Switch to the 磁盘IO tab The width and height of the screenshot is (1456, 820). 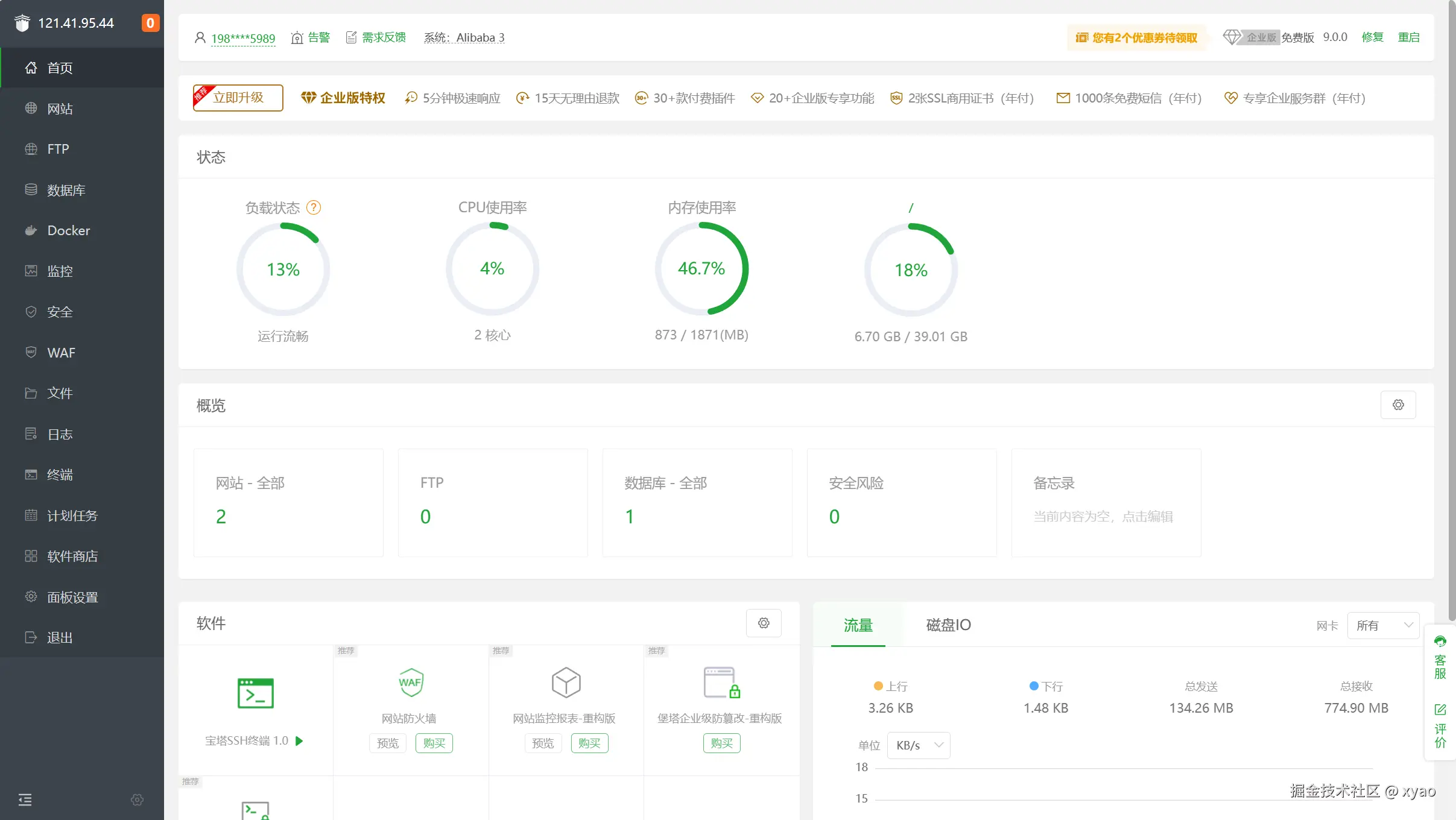click(x=948, y=625)
